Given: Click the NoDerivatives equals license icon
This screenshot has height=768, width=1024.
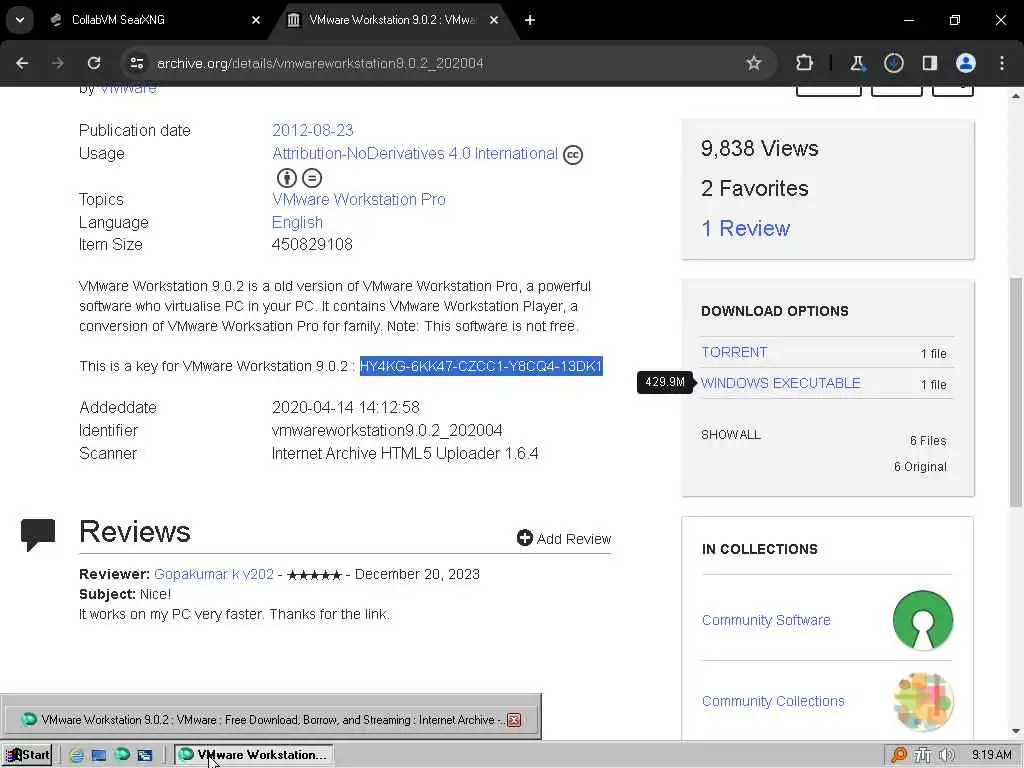Looking at the screenshot, I should click(x=312, y=178).
